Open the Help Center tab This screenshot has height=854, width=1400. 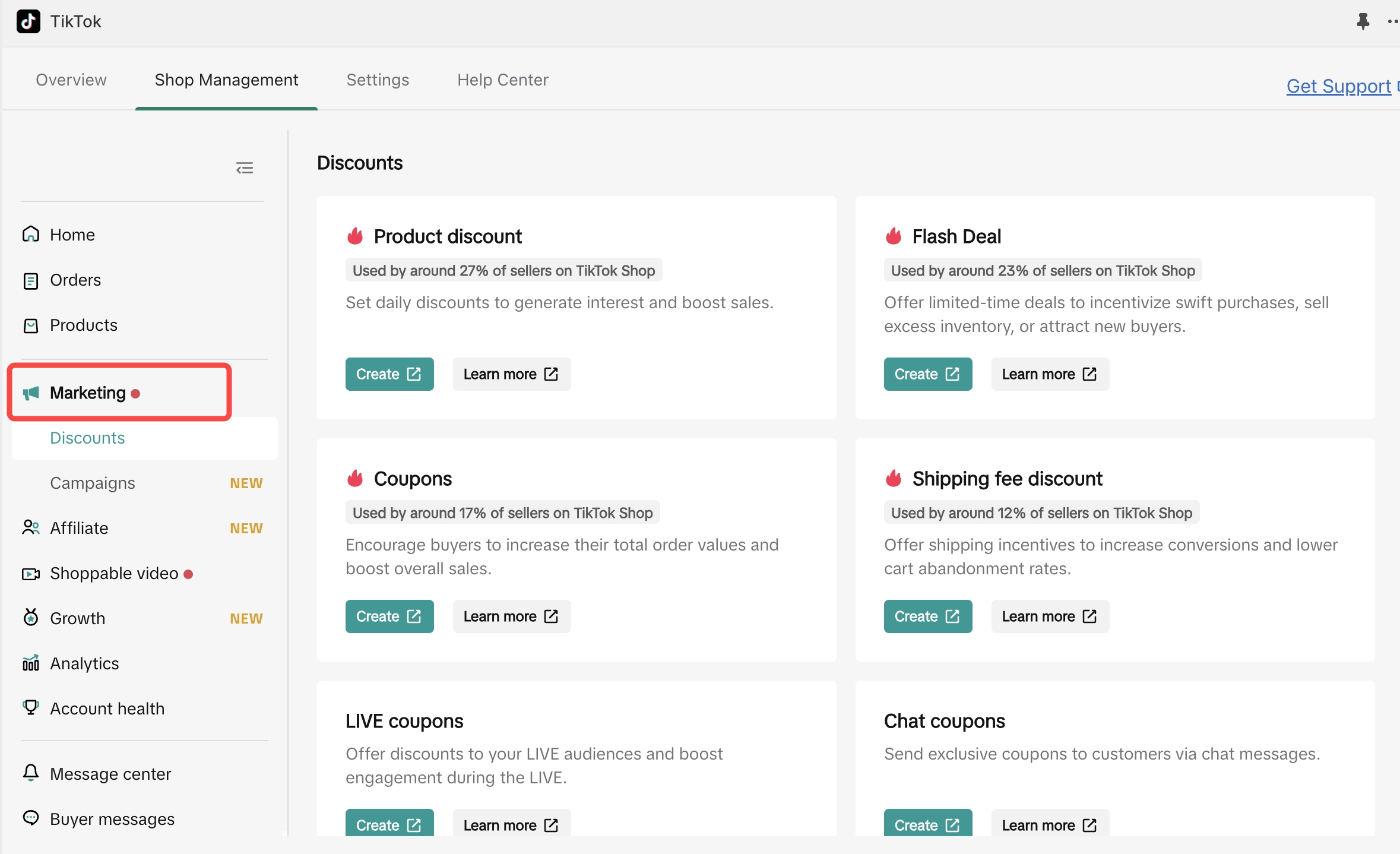502,80
